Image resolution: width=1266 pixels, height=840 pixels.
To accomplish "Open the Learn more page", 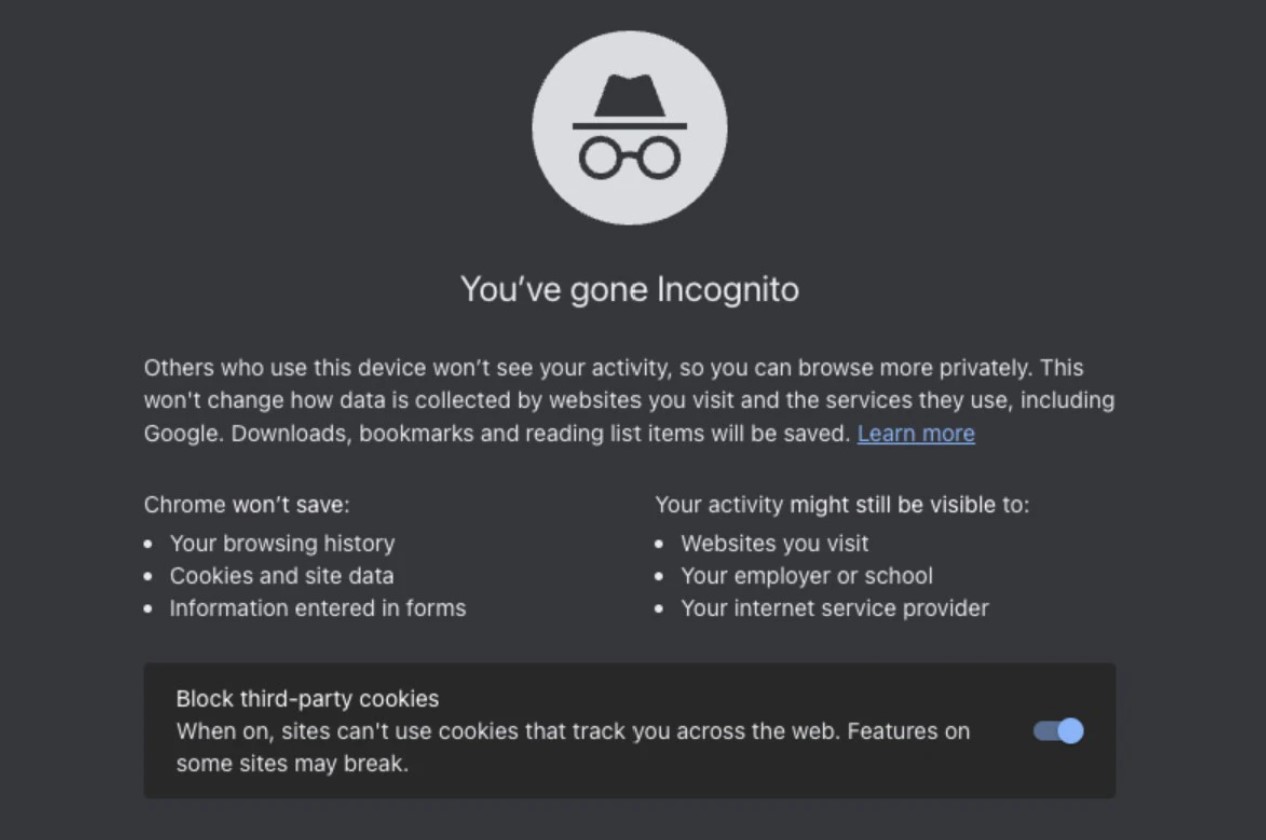I will [915, 433].
